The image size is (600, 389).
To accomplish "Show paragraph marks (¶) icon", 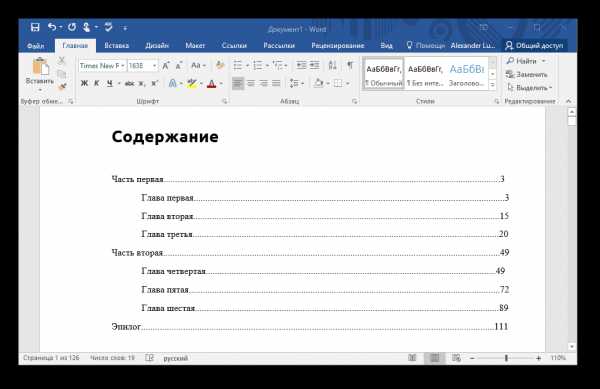I will (350, 65).
